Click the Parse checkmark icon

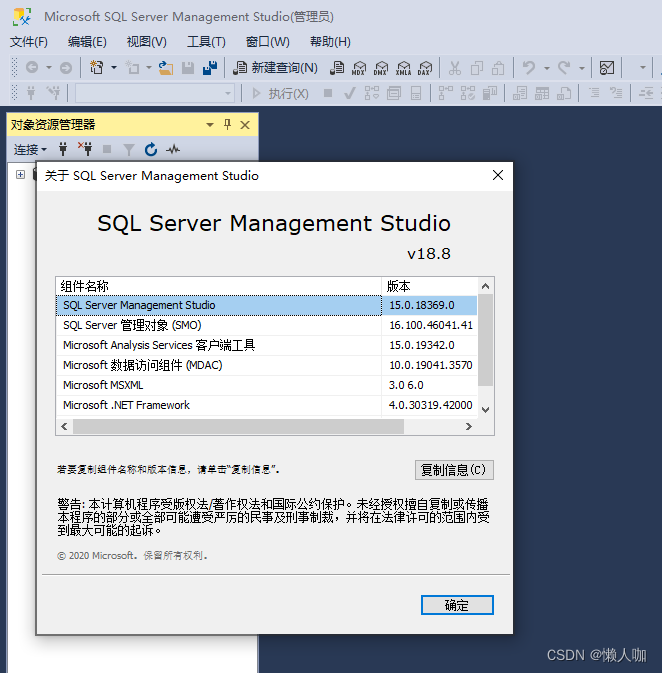coord(350,93)
